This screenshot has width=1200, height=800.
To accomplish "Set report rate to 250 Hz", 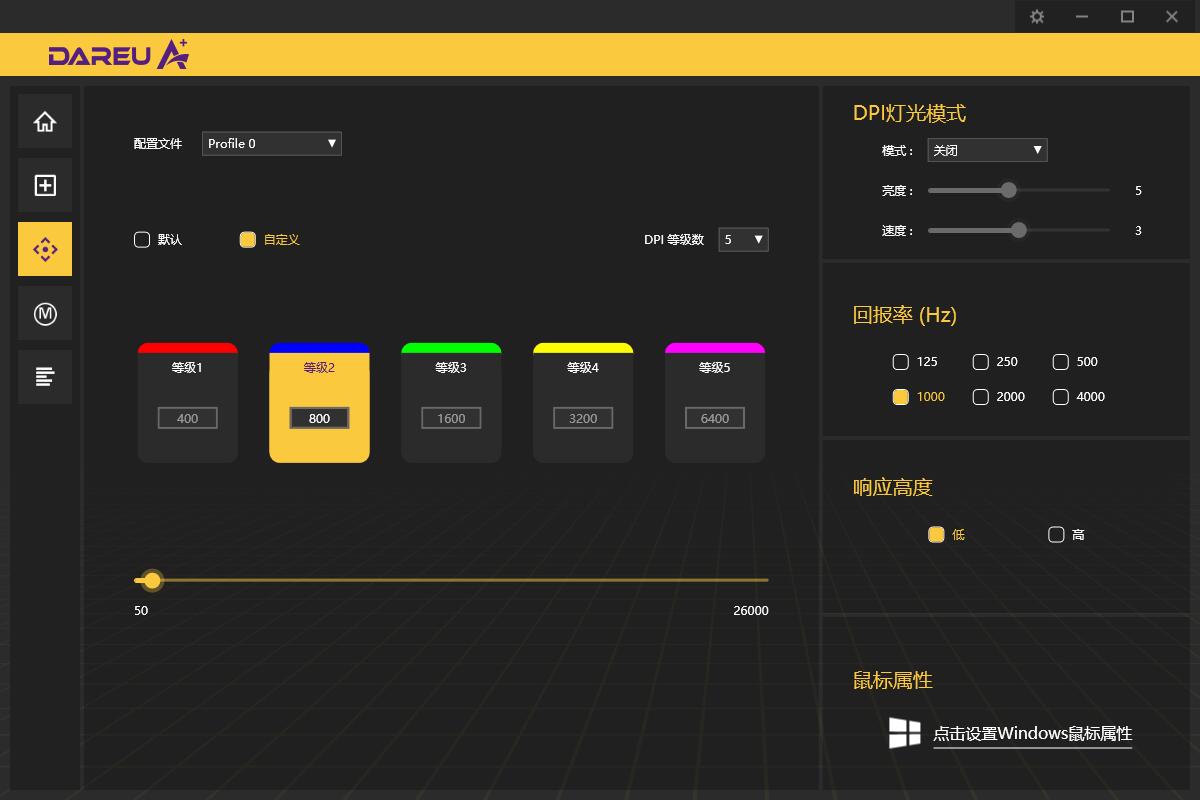I will [x=981, y=362].
